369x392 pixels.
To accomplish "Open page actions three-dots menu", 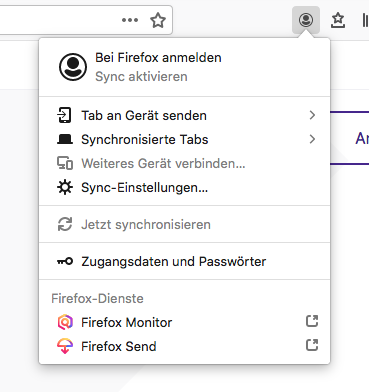I will [130, 20].
